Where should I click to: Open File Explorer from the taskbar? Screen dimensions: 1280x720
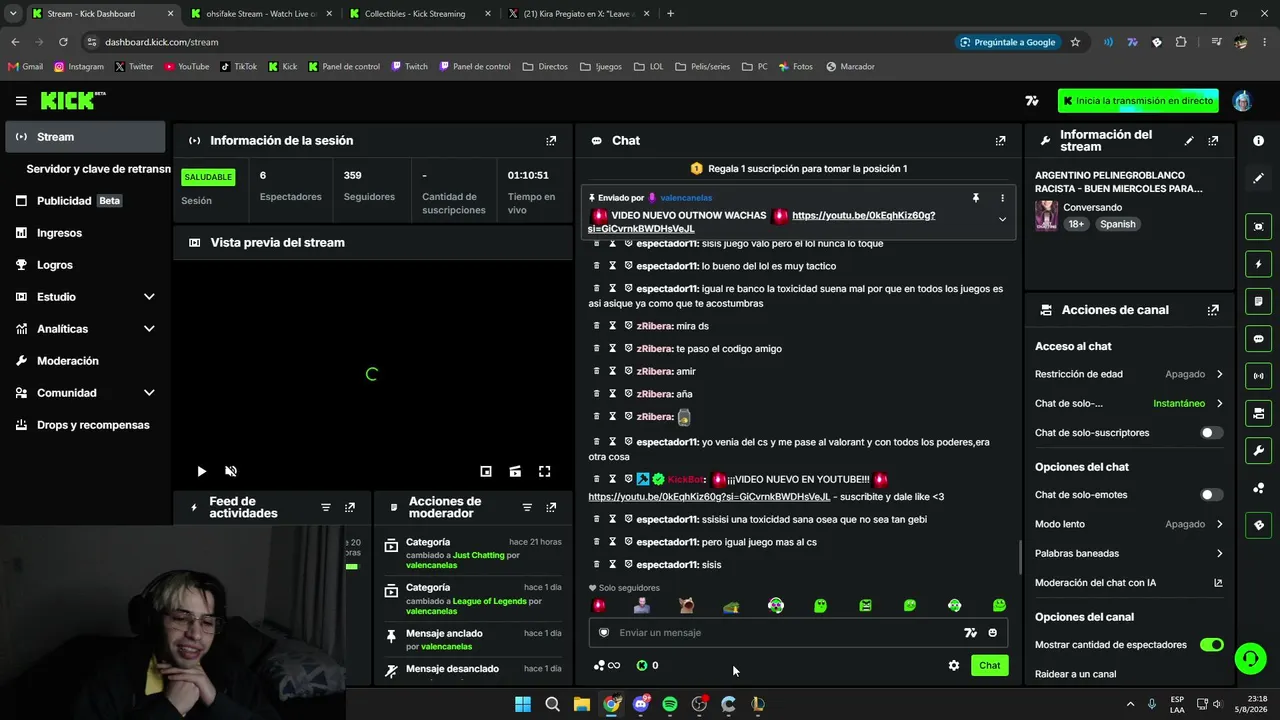click(x=581, y=704)
